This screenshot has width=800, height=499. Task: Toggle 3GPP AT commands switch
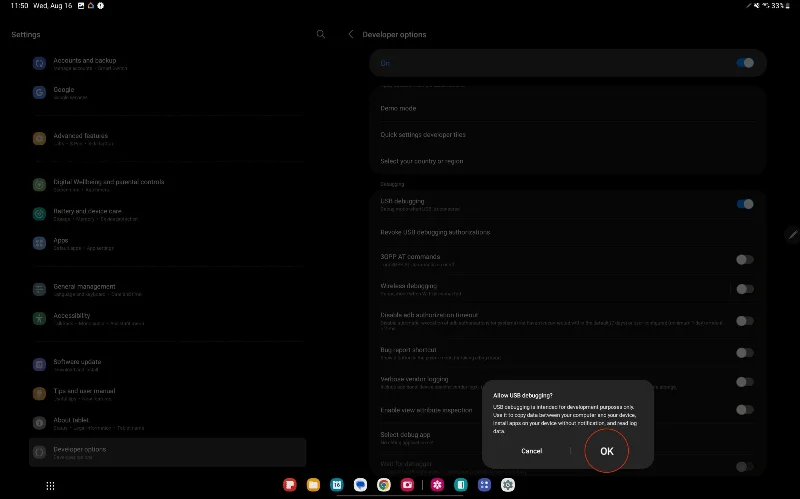tap(745, 260)
